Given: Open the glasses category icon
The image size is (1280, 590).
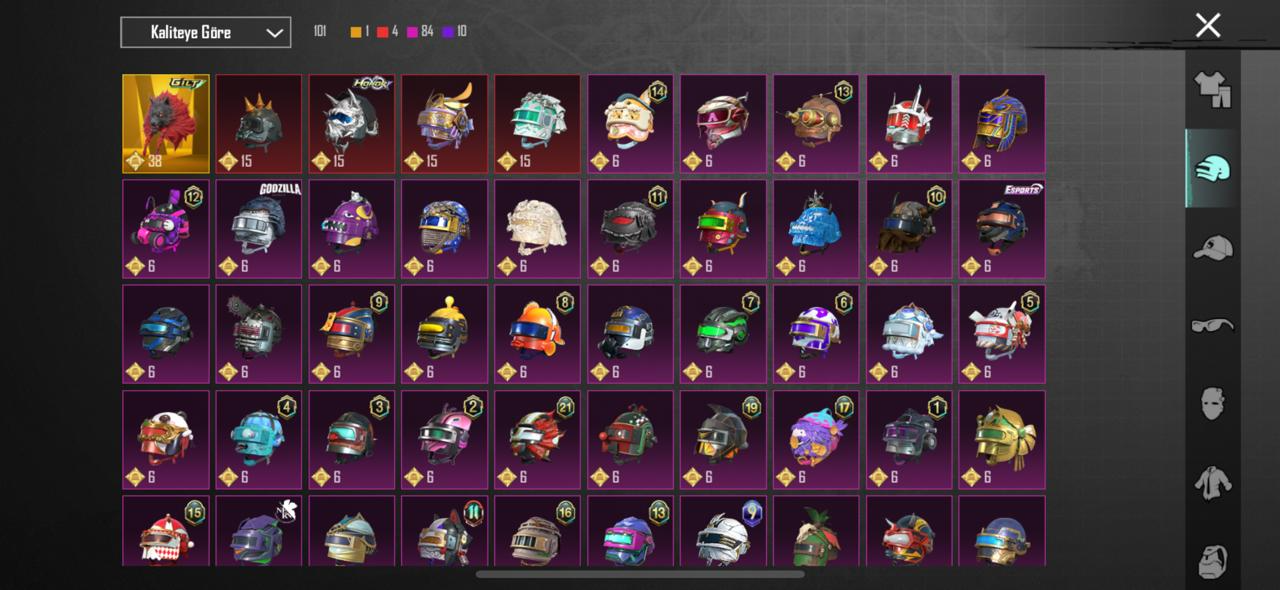Looking at the screenshot, I should (1212, 325).
